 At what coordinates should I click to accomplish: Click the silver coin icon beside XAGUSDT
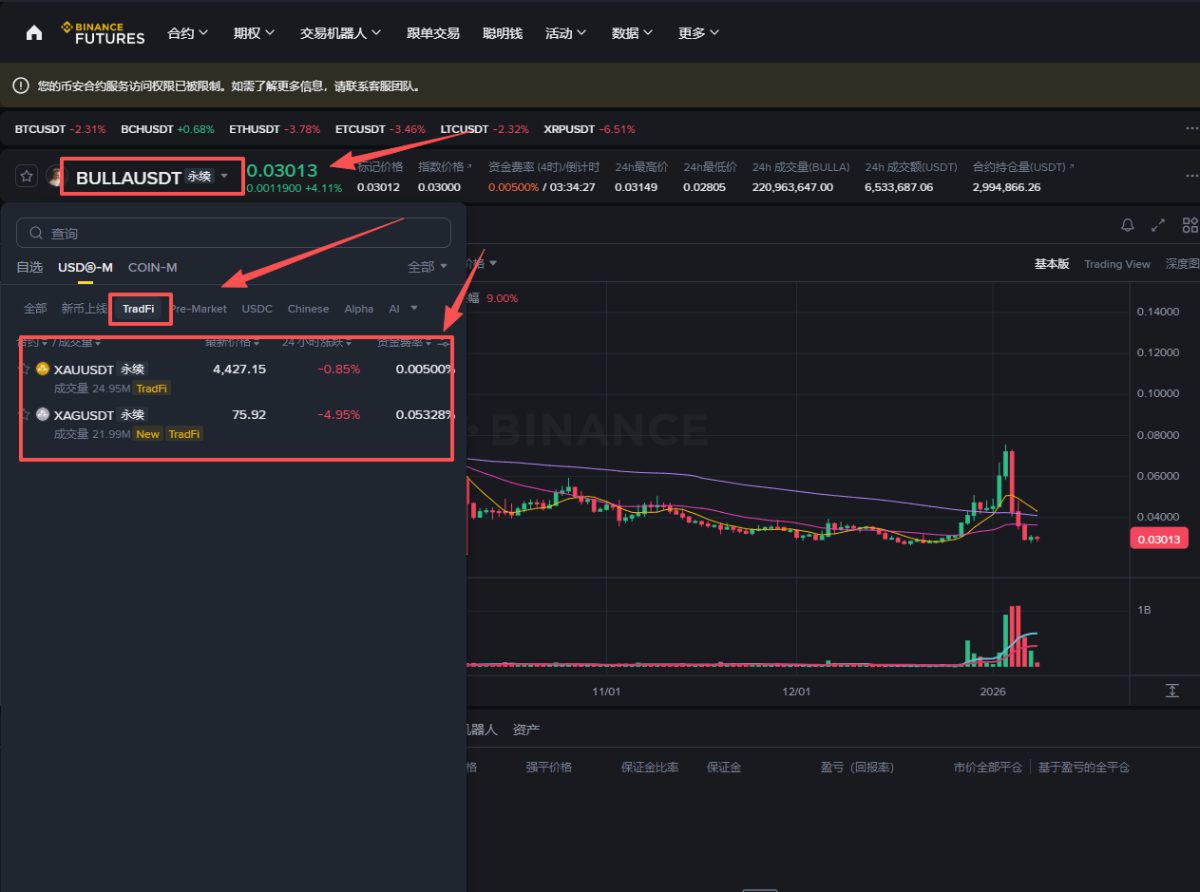coord(42,415)
